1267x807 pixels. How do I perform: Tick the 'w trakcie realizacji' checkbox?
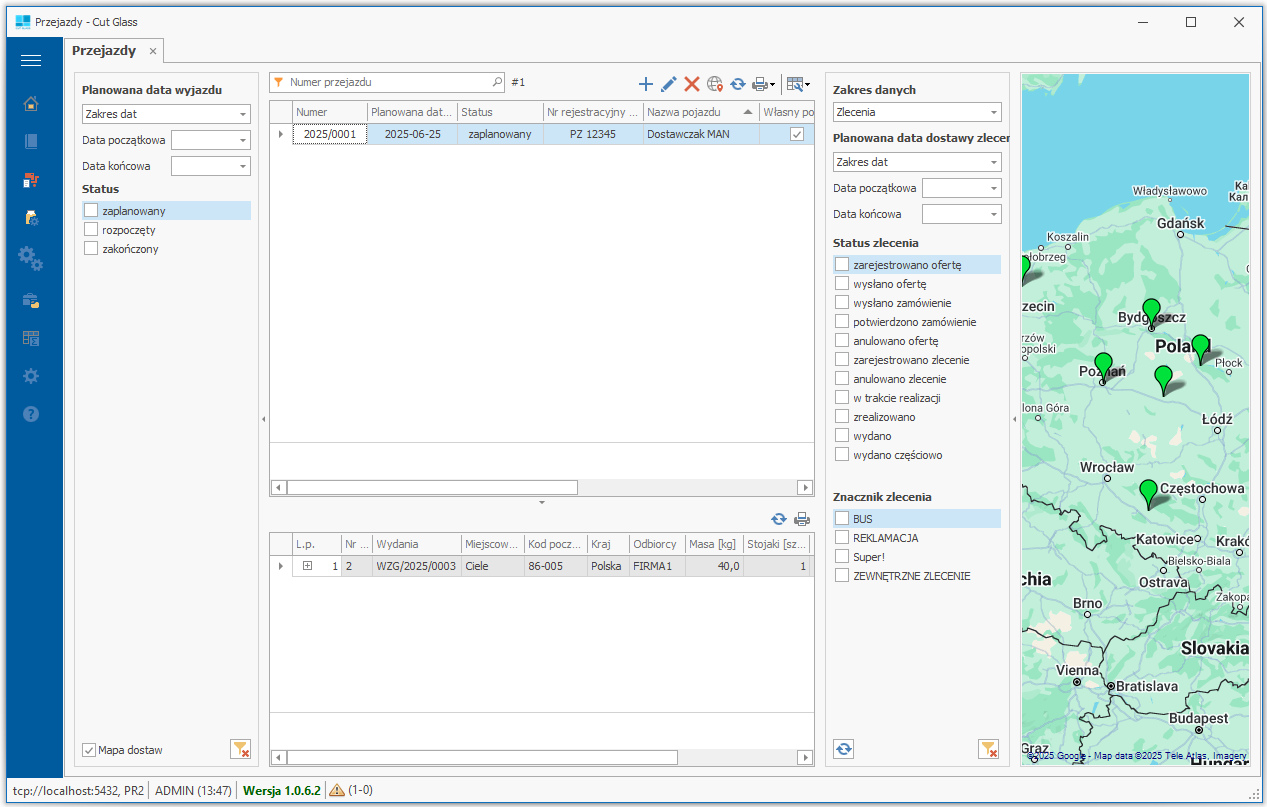(x=842, y=398)
